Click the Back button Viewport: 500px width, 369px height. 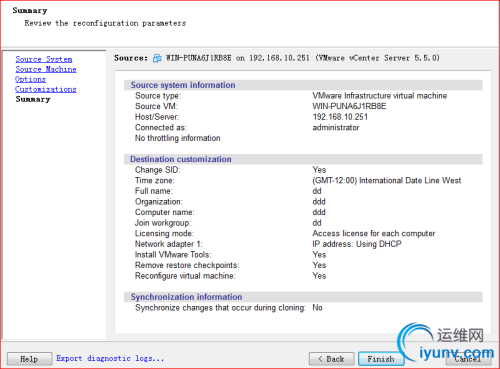pyautogui.click(x=331, y=359)
